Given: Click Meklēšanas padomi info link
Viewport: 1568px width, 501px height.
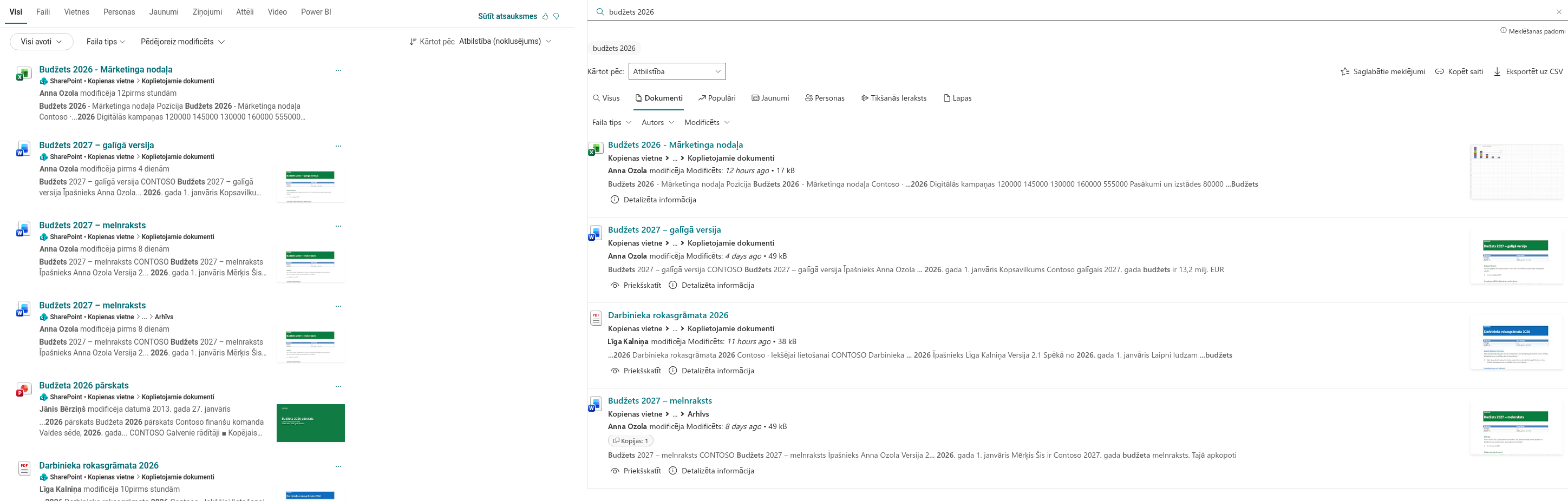Looking at the screenshot, I should click(x=1533, y=31).
